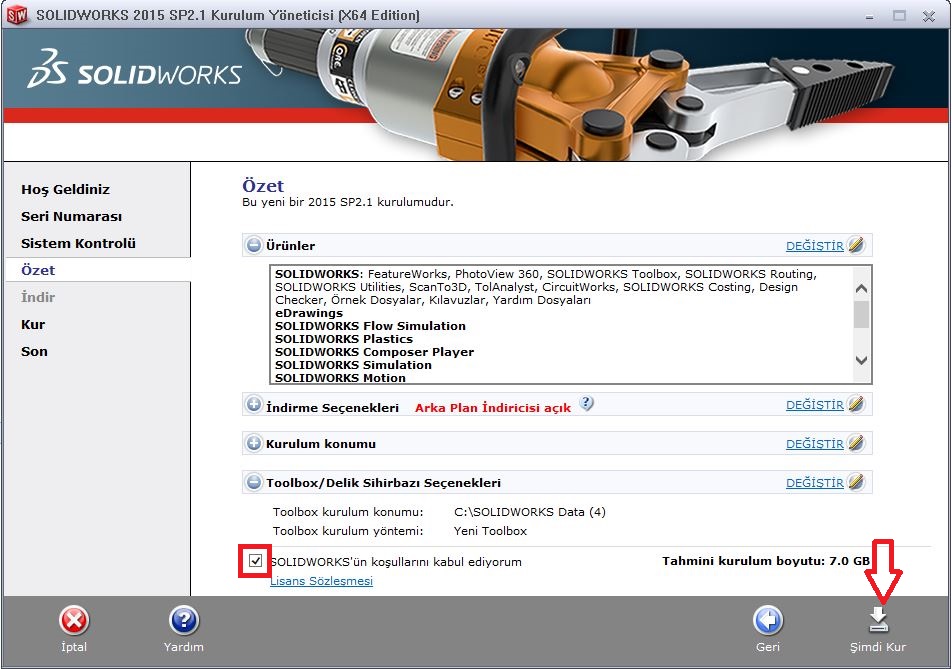Viewport: 952px width, 669px height.
Task: Click the product list scrollbar thumb
Action: (861, 314)
